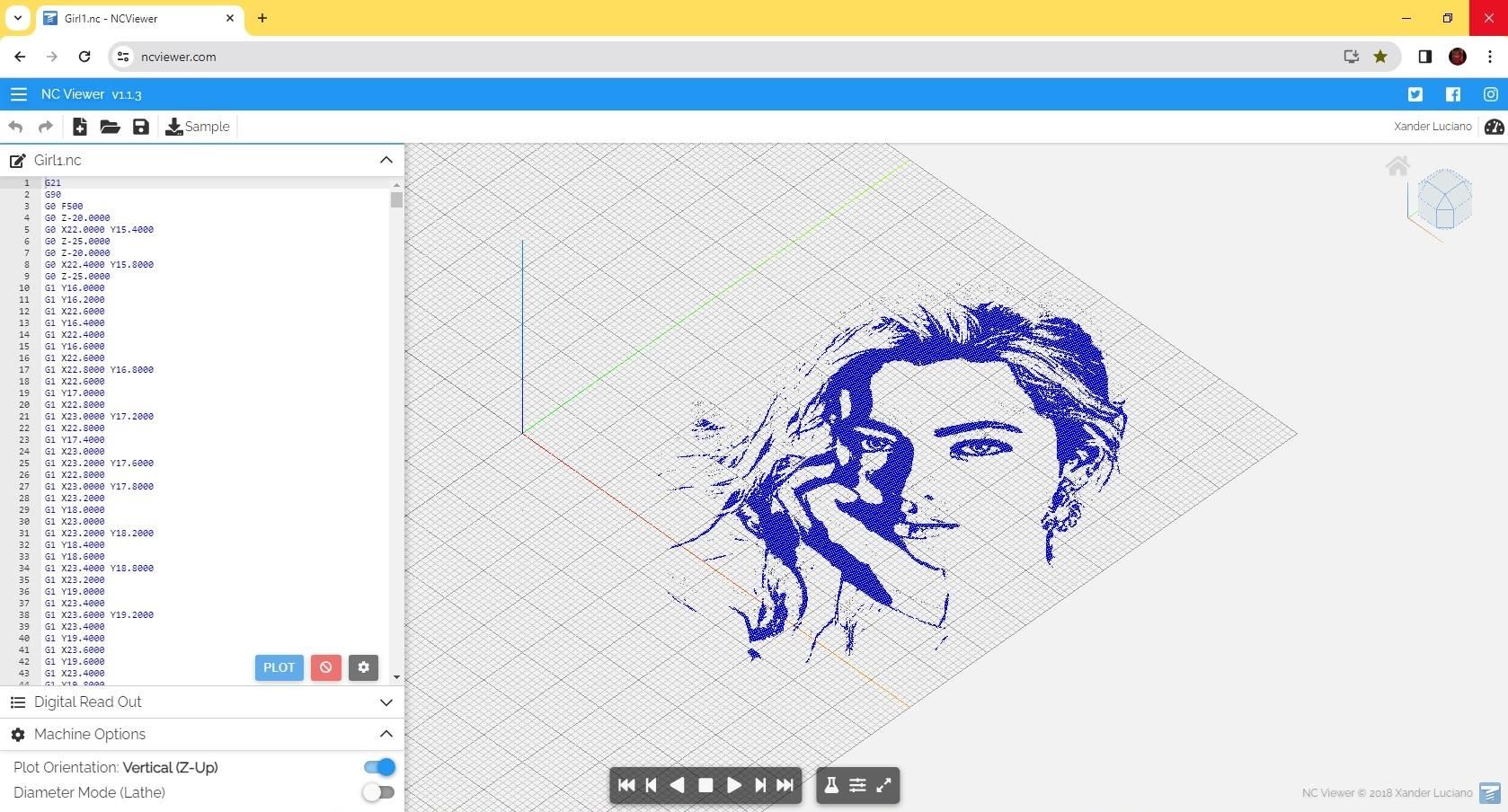Click the NC Viewer logo icon in bottom corner
Image resolution: width=1508 pixels, height=812 pixels.
[1490, 793]
